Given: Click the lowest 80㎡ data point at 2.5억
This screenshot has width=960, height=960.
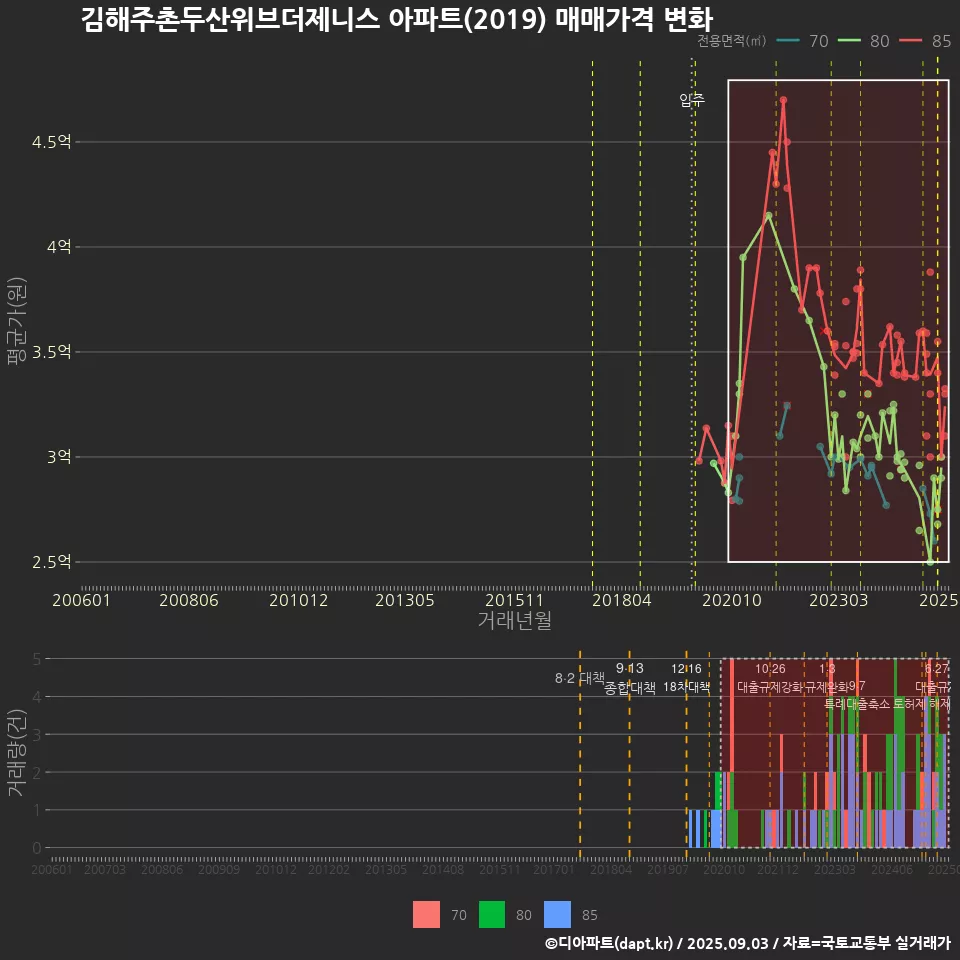Looking at the screenshot, I should (930, 562).
